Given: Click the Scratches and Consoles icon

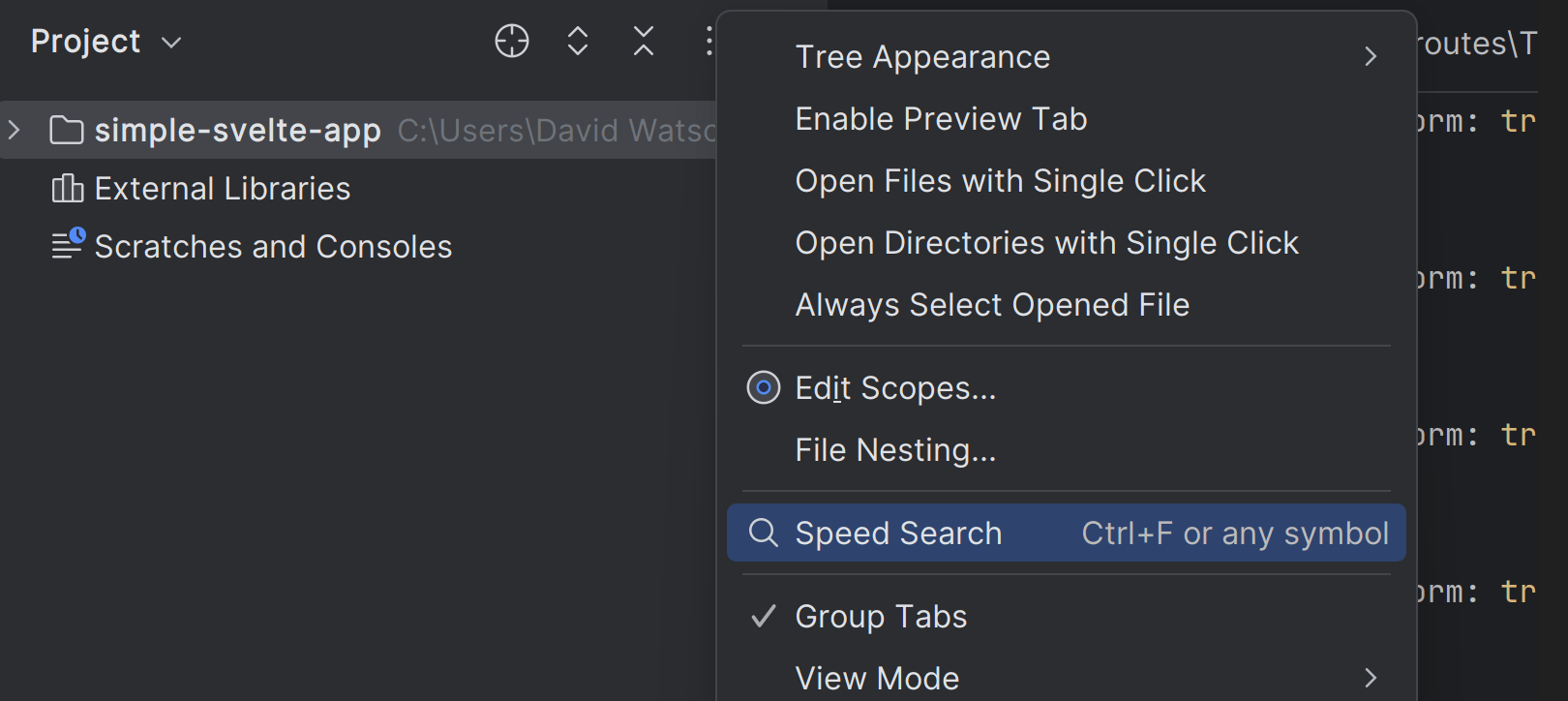Looking at the screenshot, I should click(x=68, y=244).
